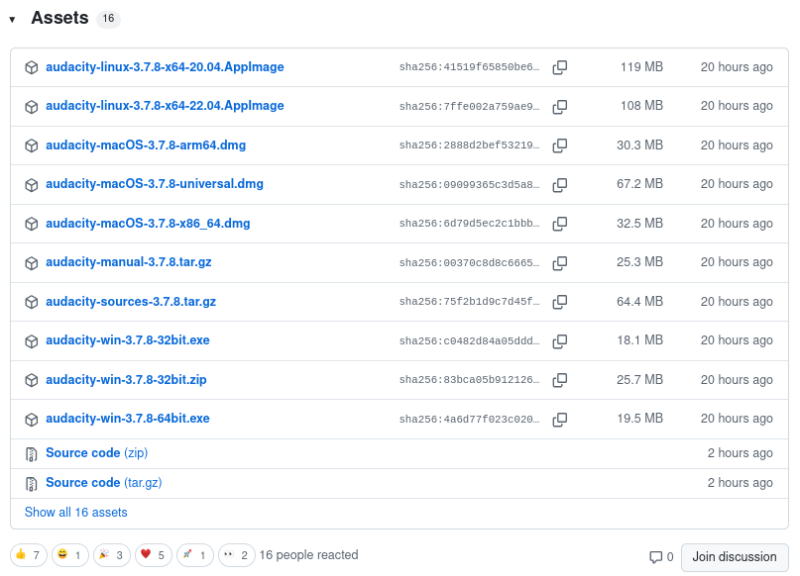Copy sha256 hash for macOS x86_64 dmg
The width and height of the screenshot is (800, 576).
click(x=560, y=223)
